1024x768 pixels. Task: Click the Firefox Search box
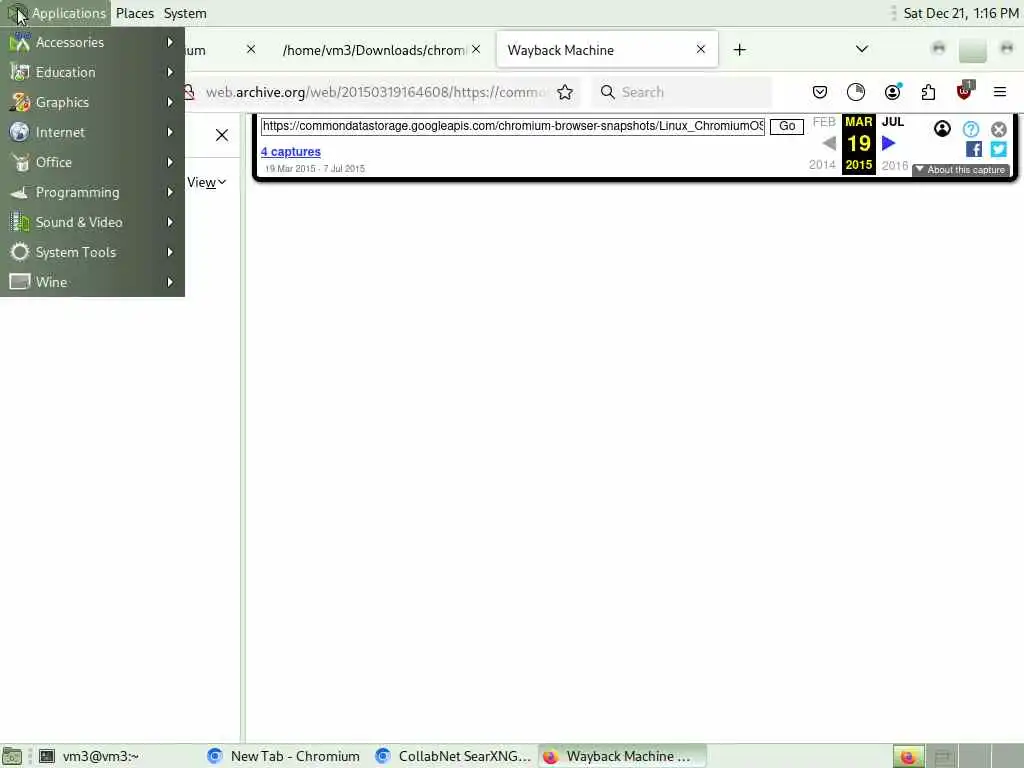coord(682,92)
